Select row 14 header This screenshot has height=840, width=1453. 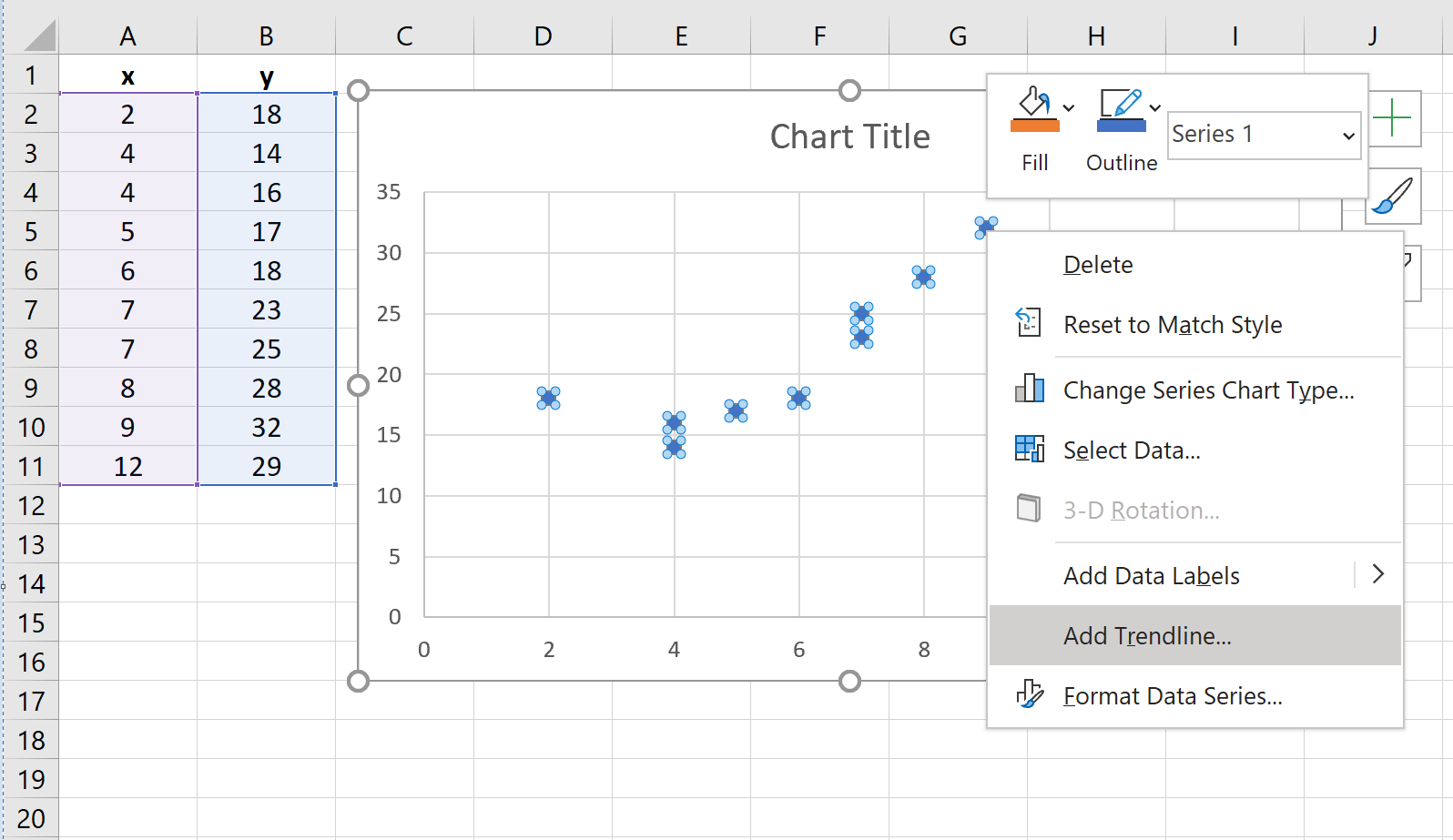pos(31,583)
